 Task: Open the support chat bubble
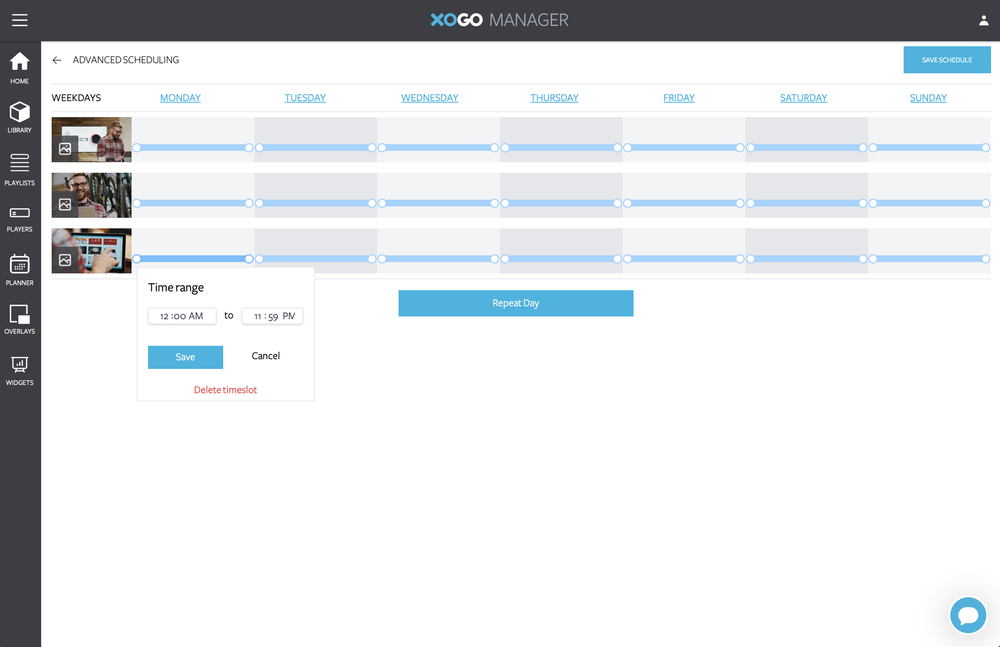pos(967,615)
